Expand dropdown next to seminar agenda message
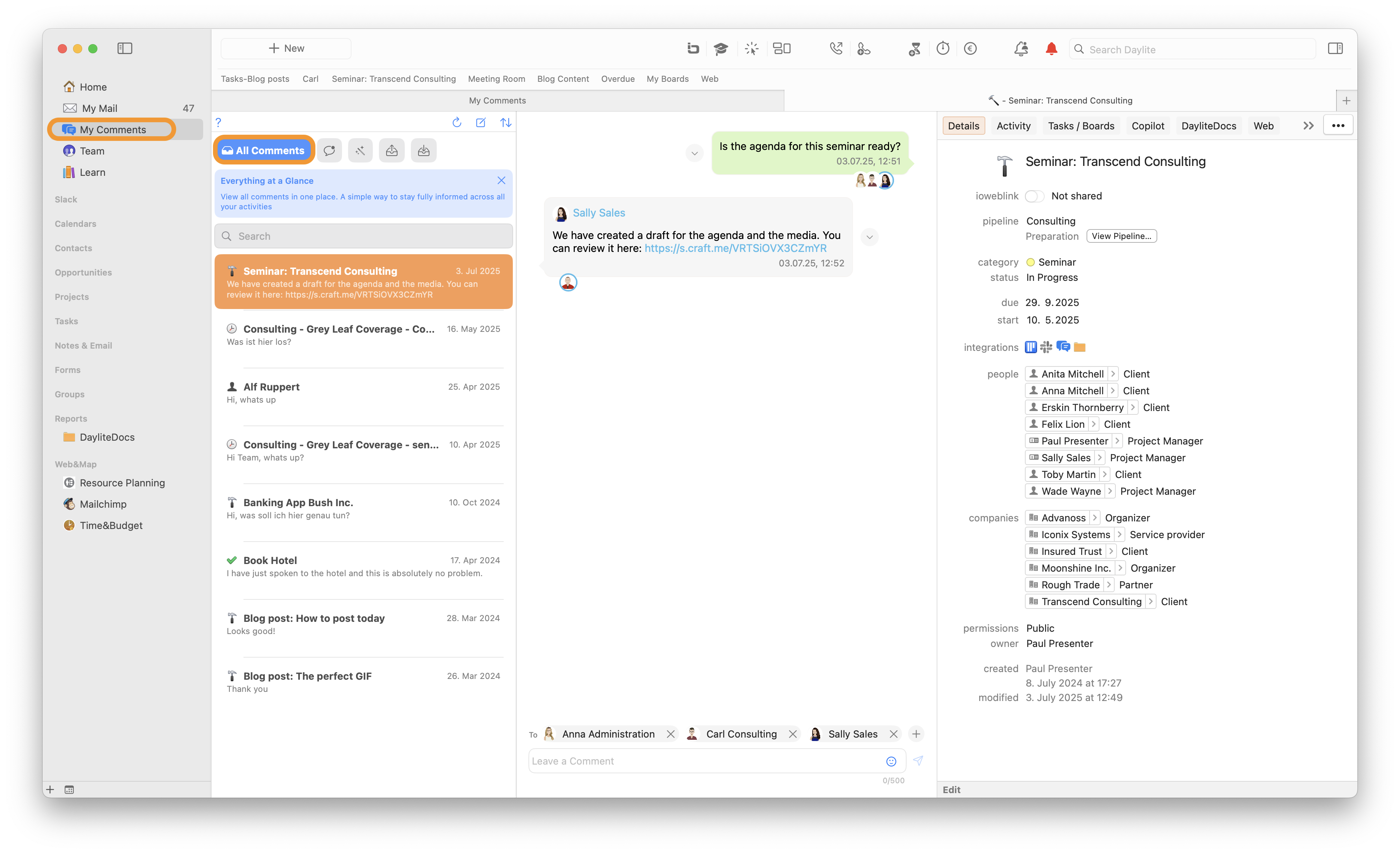 pyautogui.click(x=694, y=153)
